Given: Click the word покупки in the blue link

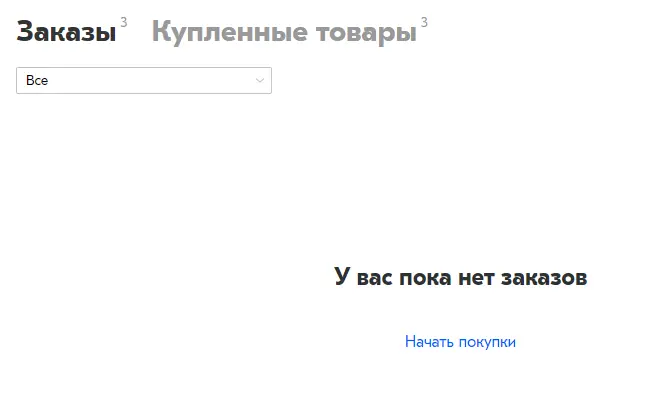Looking at the screenshot, I should coord(487,343).
